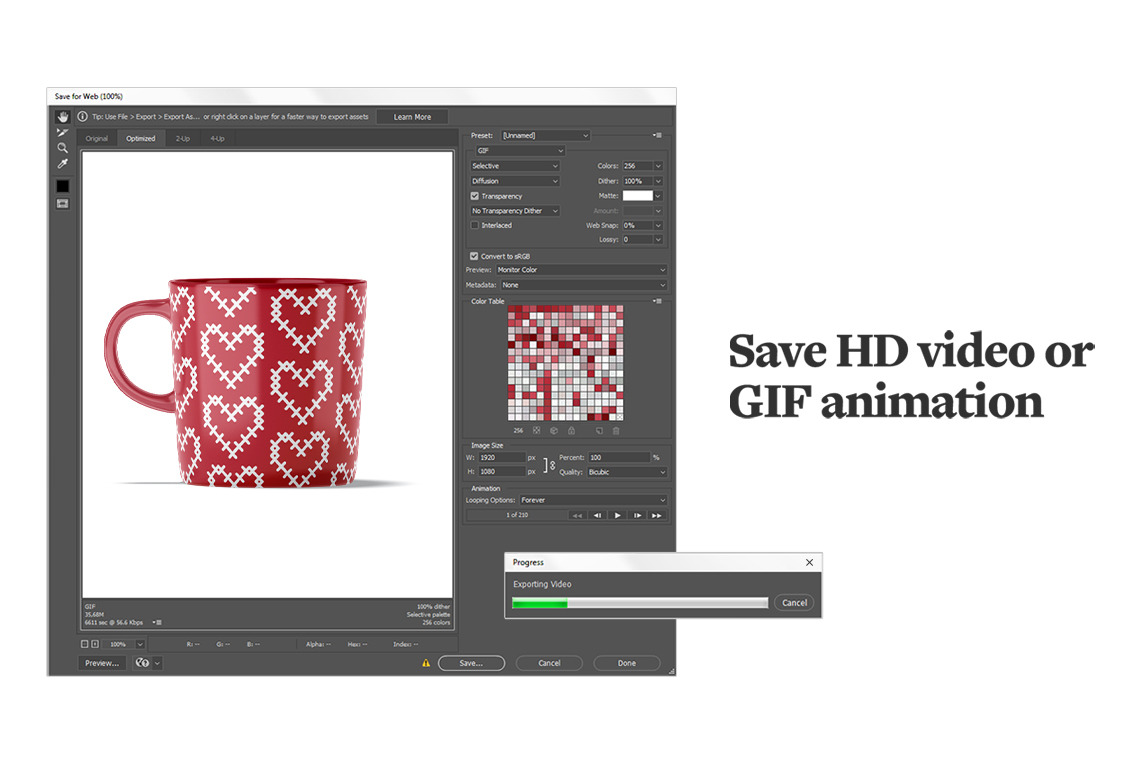Expand the Colors 256 dropdown

tap(658, 165)
